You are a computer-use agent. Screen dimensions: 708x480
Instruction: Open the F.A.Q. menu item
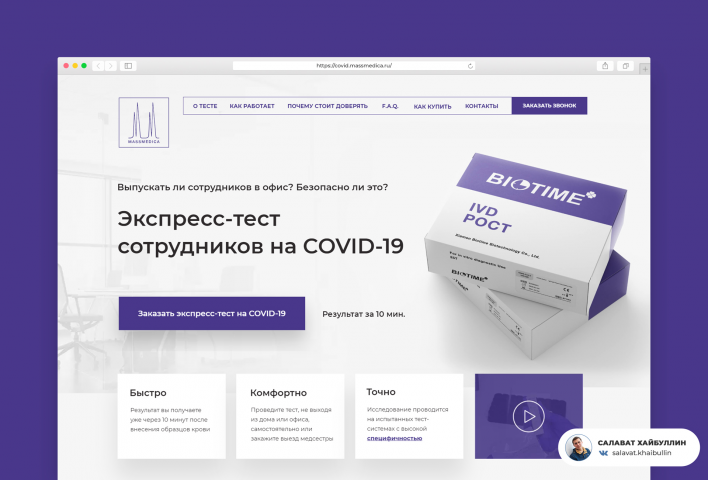390,106
